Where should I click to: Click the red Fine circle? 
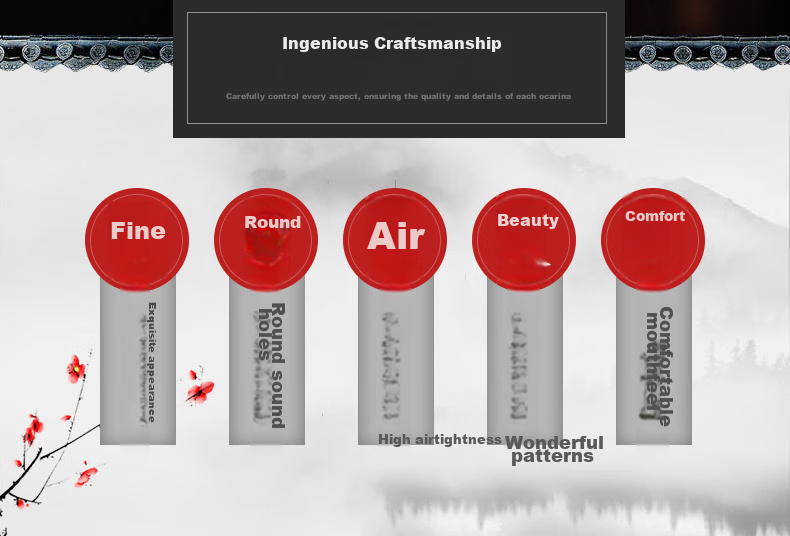137,240
